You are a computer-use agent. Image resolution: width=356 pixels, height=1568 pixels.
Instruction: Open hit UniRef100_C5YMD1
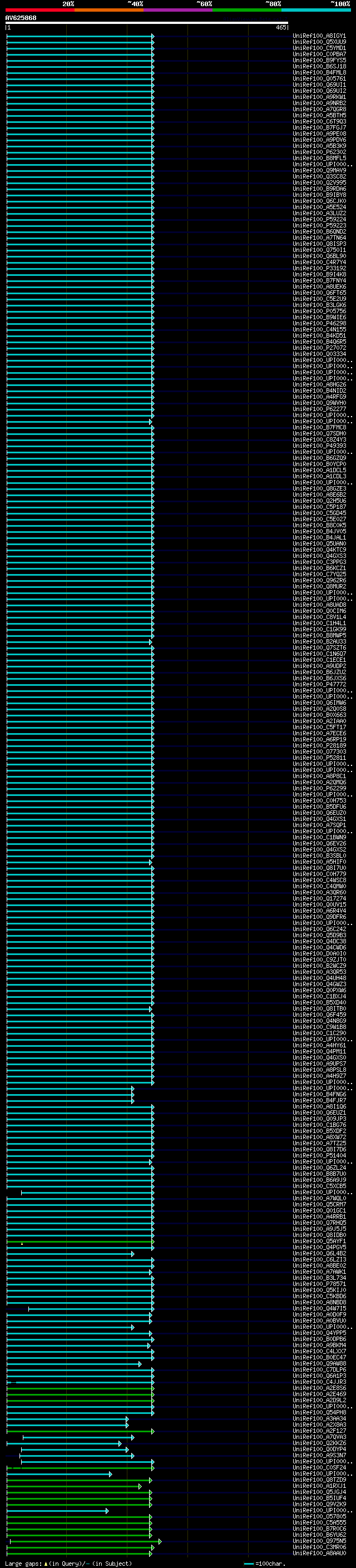319,48
